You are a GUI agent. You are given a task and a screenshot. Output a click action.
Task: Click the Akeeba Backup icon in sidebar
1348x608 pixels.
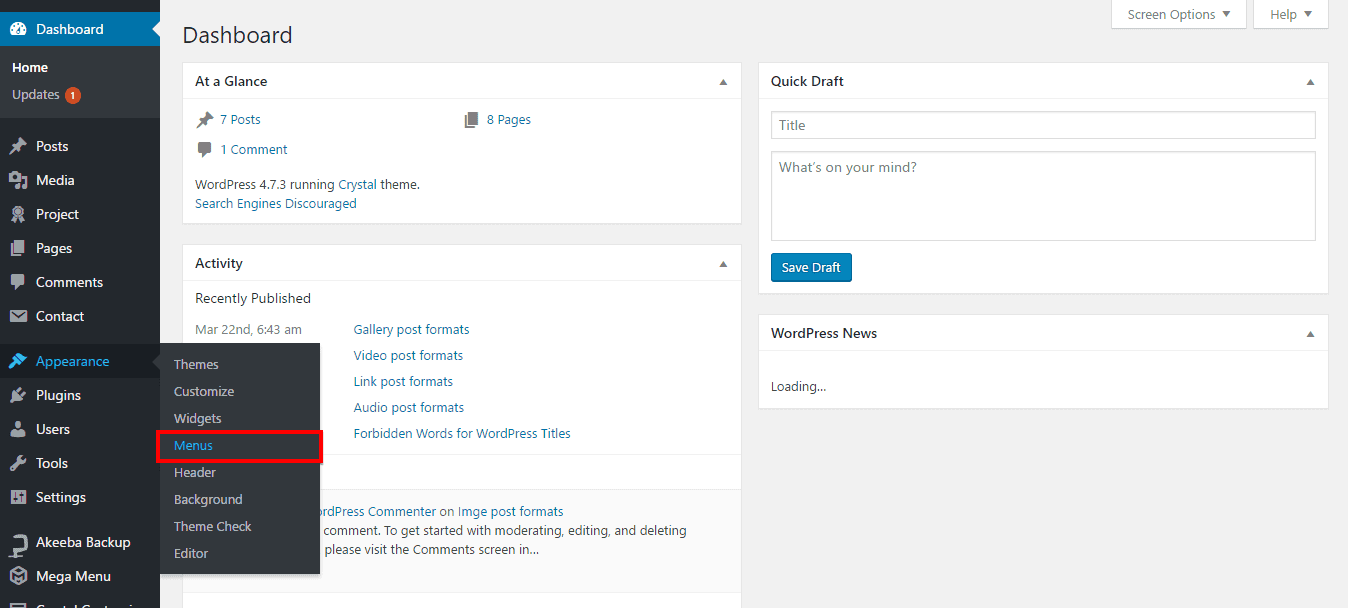tap(18, 543)
